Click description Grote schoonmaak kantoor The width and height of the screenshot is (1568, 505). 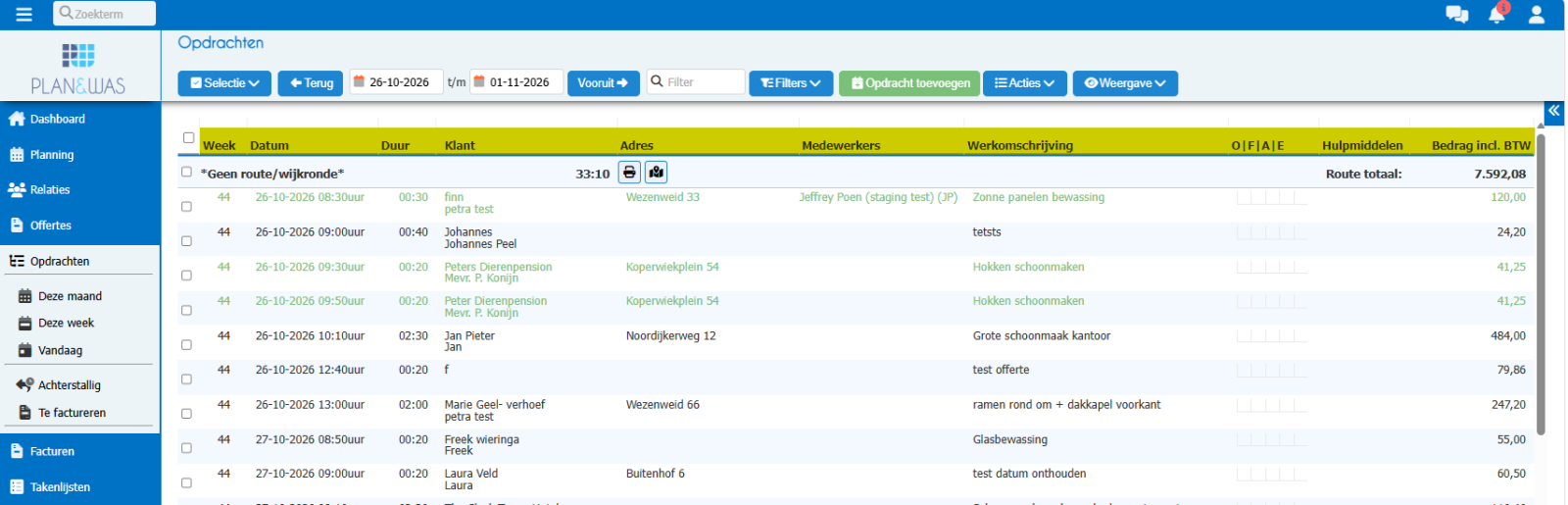click(1041, 335)
